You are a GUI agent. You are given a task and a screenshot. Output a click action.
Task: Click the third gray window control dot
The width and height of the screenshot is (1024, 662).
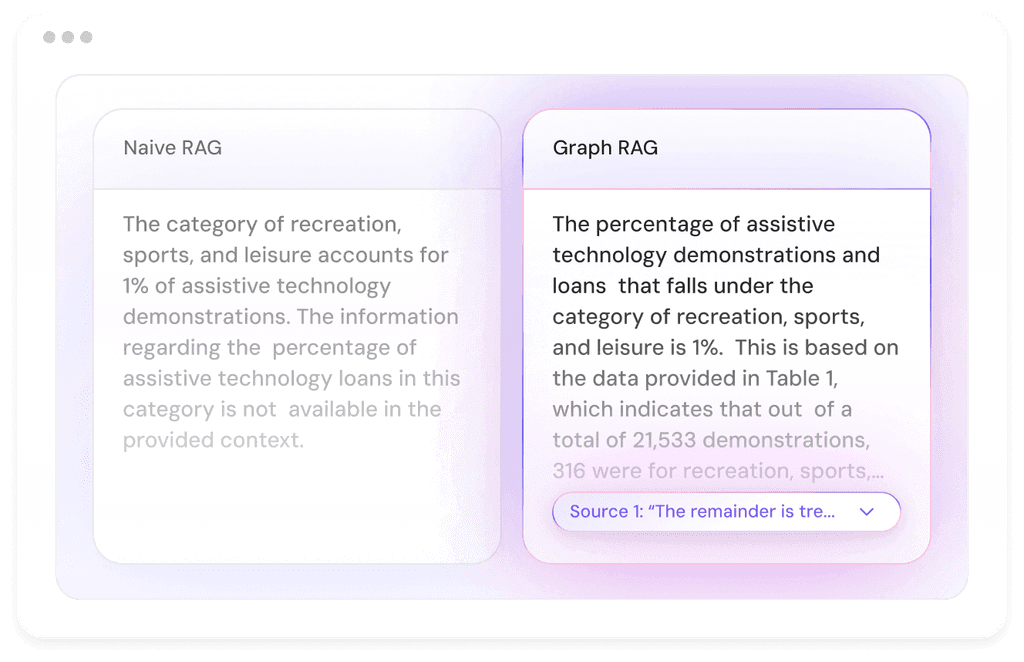(86, 37)
